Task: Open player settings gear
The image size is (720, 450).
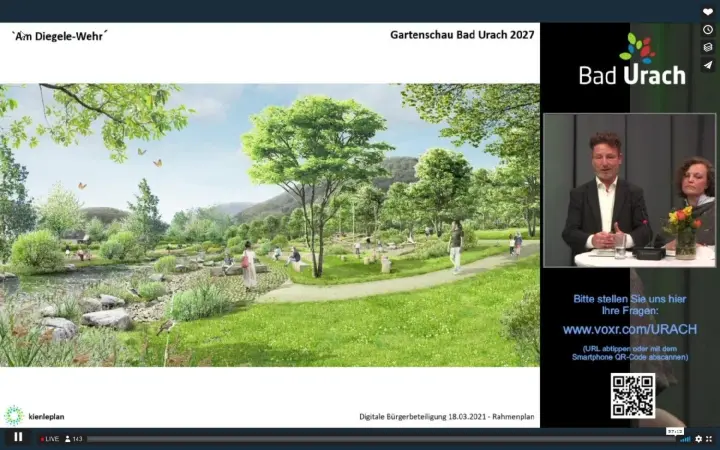Action: pyautogui.click(x=698, y=439)
